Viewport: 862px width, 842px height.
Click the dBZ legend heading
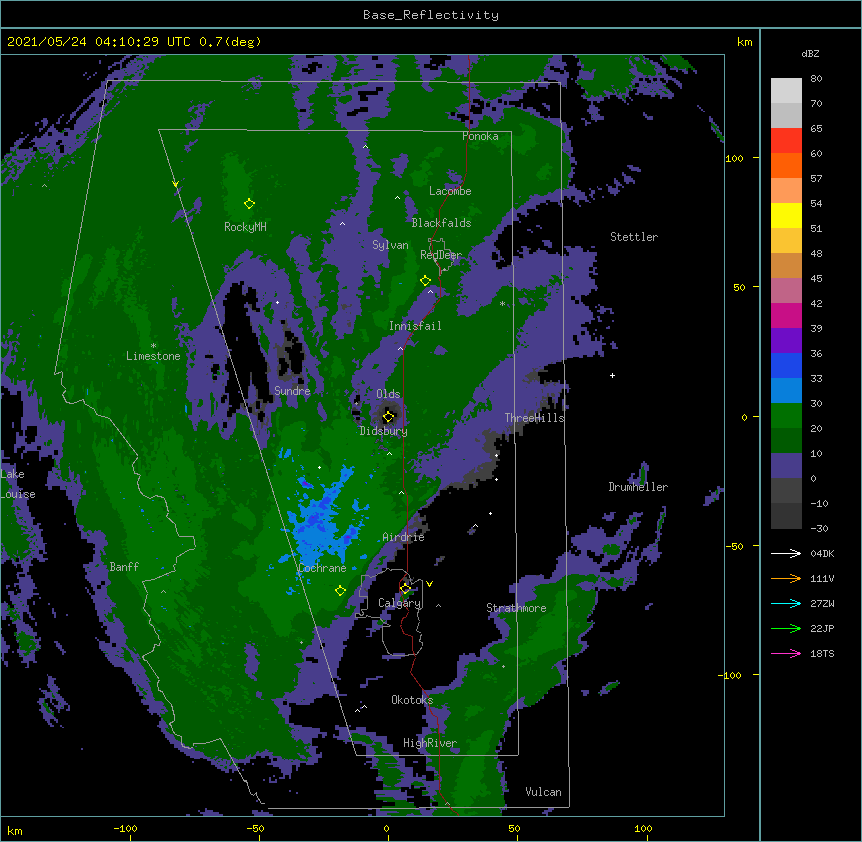coord(810,53)
